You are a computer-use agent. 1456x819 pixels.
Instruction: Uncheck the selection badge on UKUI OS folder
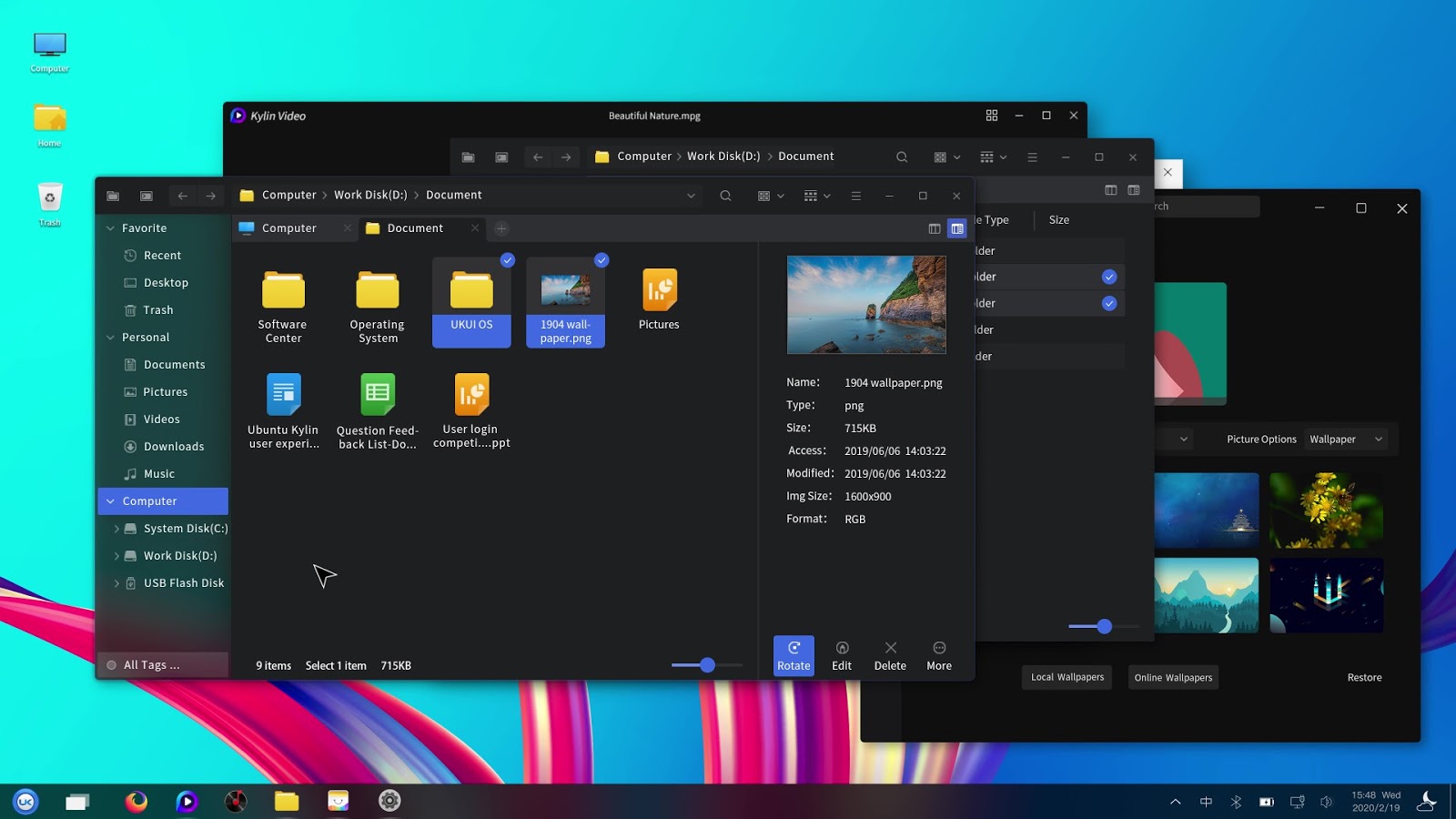[508, 260]
